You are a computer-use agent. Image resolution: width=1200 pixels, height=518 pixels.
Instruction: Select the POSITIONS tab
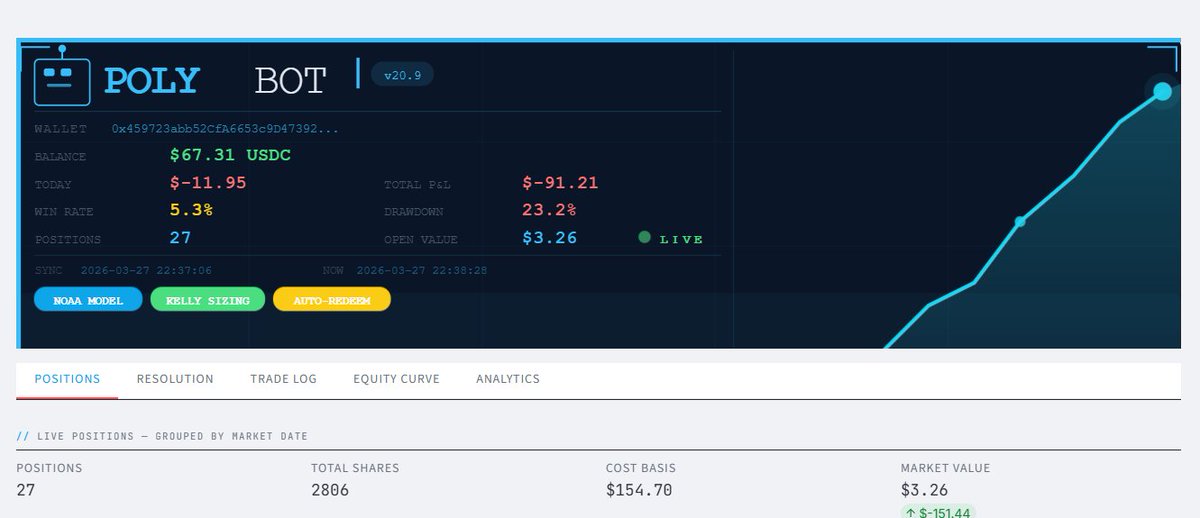click(x=67, y=379)
